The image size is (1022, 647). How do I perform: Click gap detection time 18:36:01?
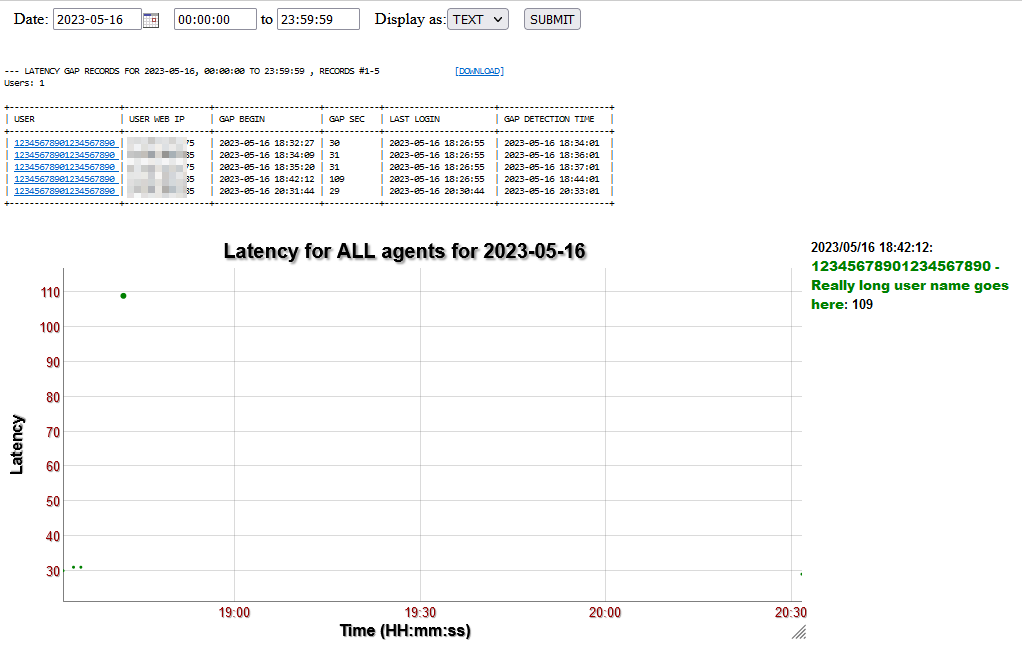551,155
